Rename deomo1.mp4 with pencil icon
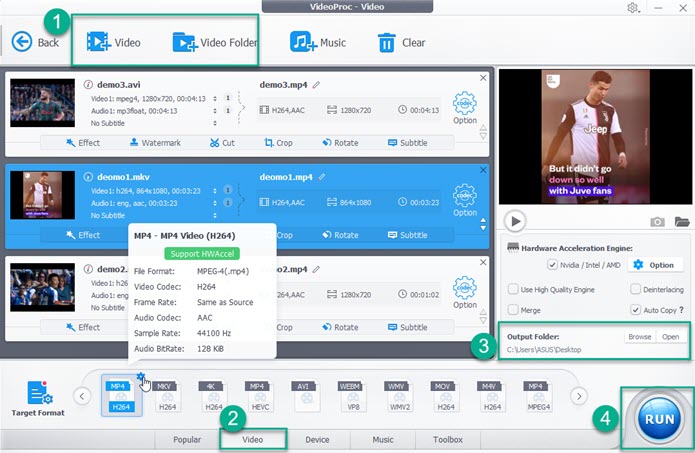695x453 pixels. [x=321, y=177]
